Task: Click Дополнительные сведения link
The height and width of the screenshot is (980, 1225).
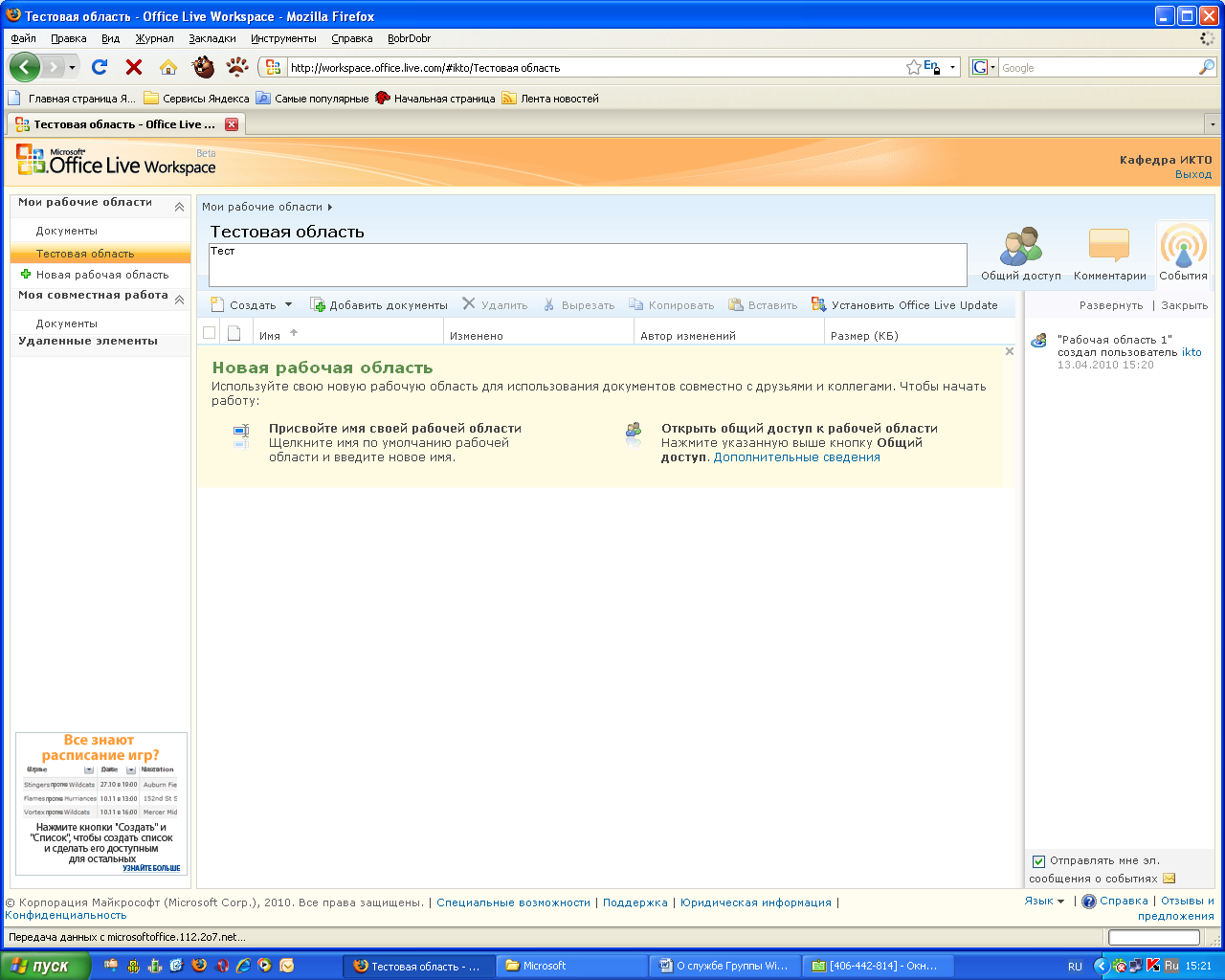Action: pos(796,457)
